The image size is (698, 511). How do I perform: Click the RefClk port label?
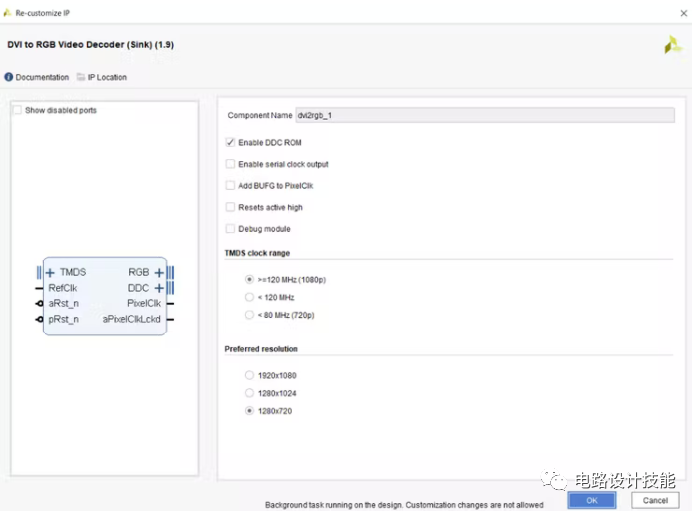click(x=63, y=288)
